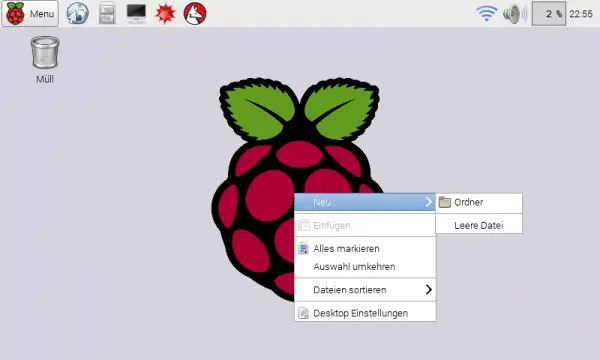Open the Raspberry Pi Menu button
Screen dimensions: 600x360
[x=30, y=13]
